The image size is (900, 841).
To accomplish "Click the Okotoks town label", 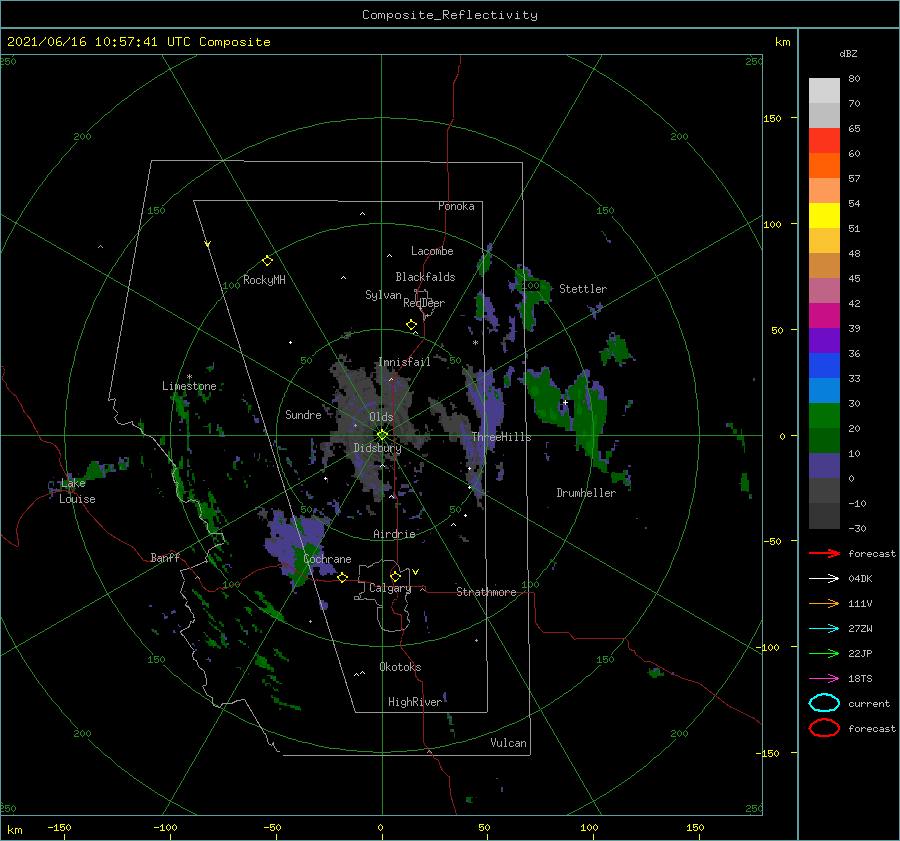I will [x=400, y=667].
